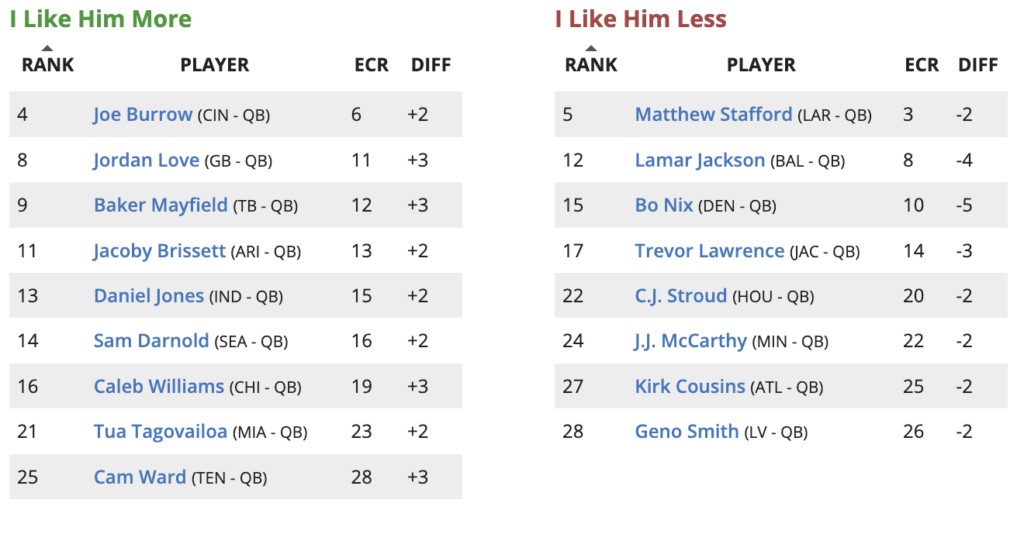
Task: Click Geno Smith player link
Action: pos(687,432)
